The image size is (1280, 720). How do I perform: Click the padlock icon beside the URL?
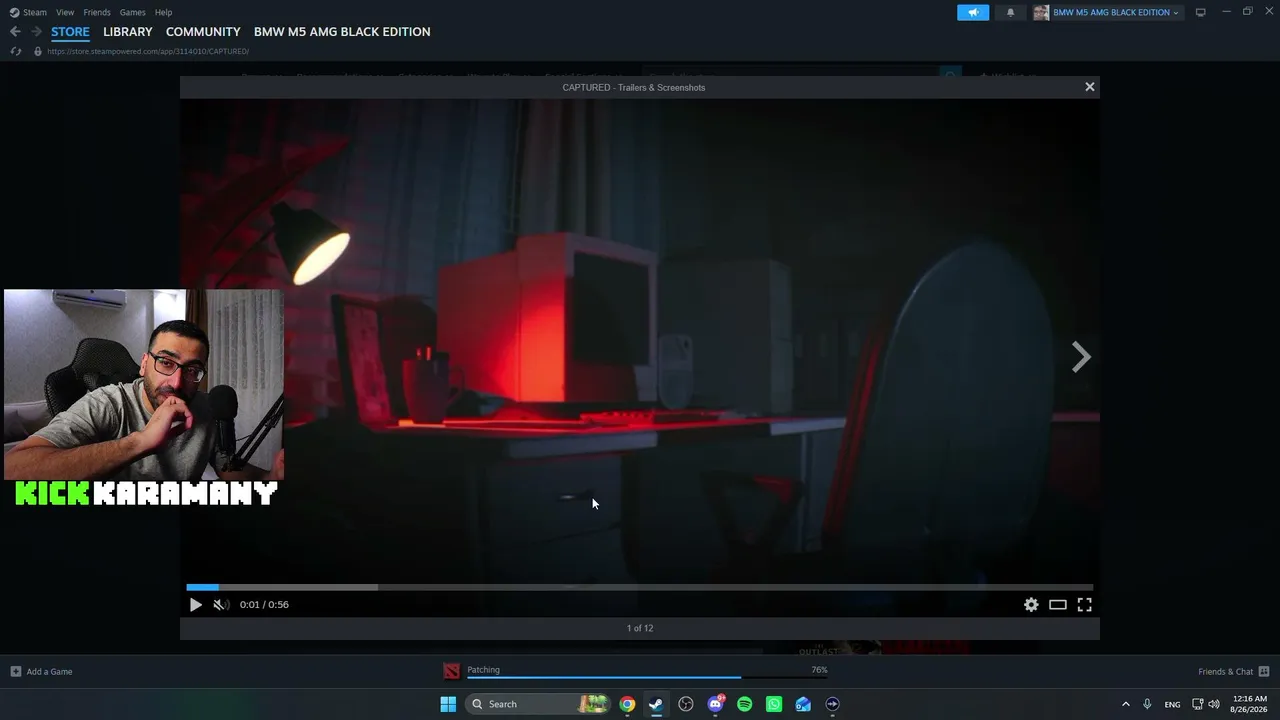[x=38, y=51]
